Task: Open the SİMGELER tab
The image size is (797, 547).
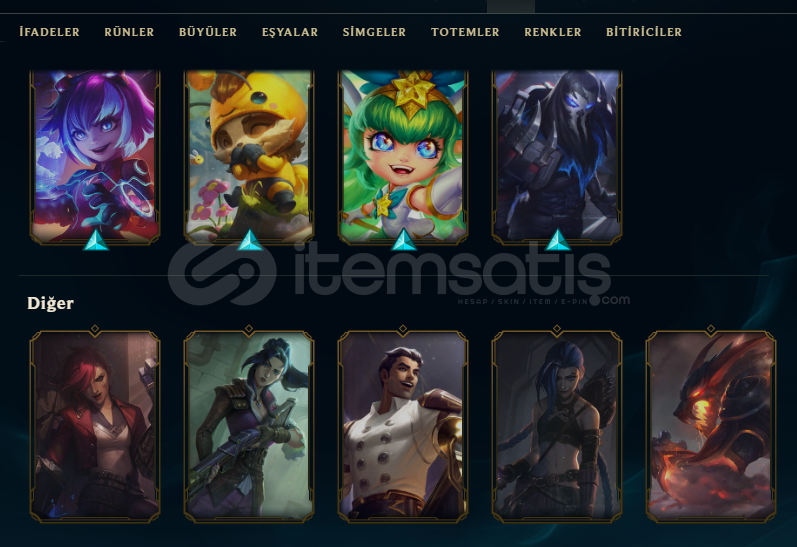Action: click(374, 32)
